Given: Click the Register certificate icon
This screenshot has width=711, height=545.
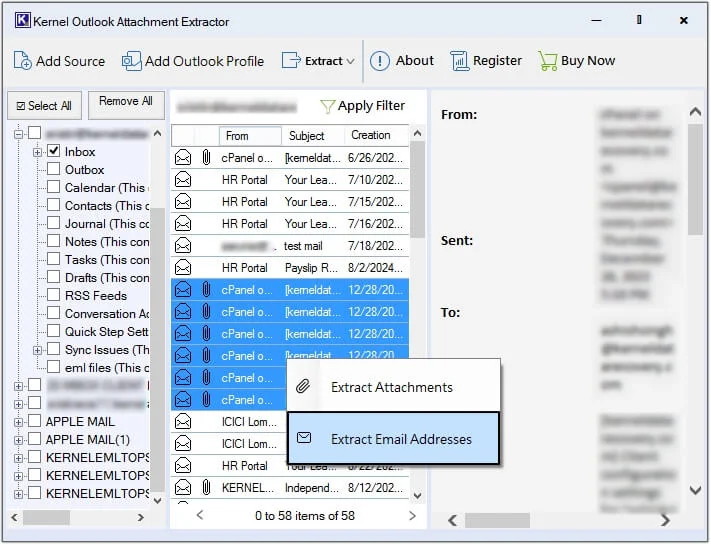Looking at the screenshot, I should tap(459, 61).
